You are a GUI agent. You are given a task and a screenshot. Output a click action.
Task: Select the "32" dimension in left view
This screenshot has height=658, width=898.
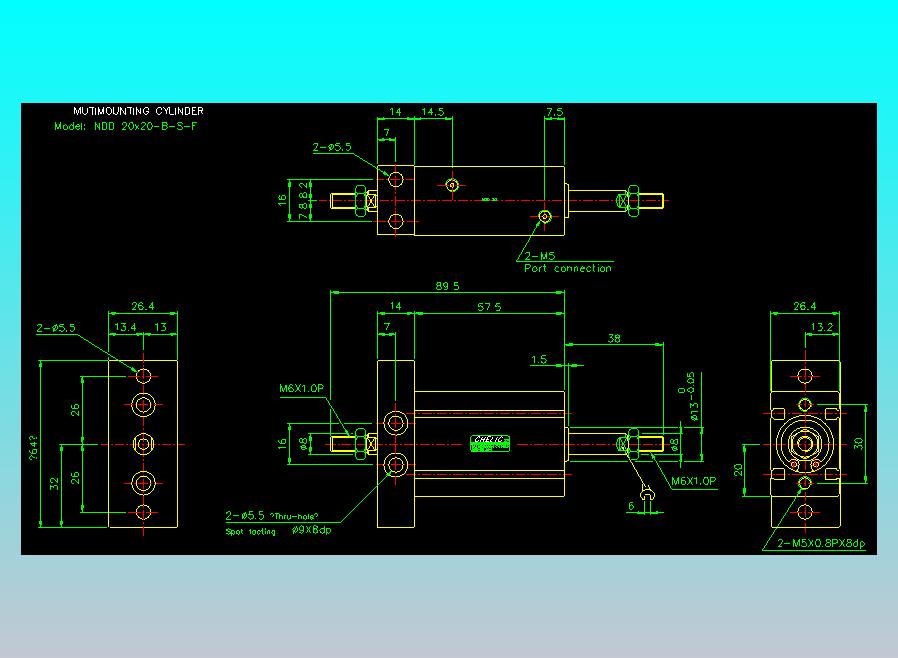[54, 484]
